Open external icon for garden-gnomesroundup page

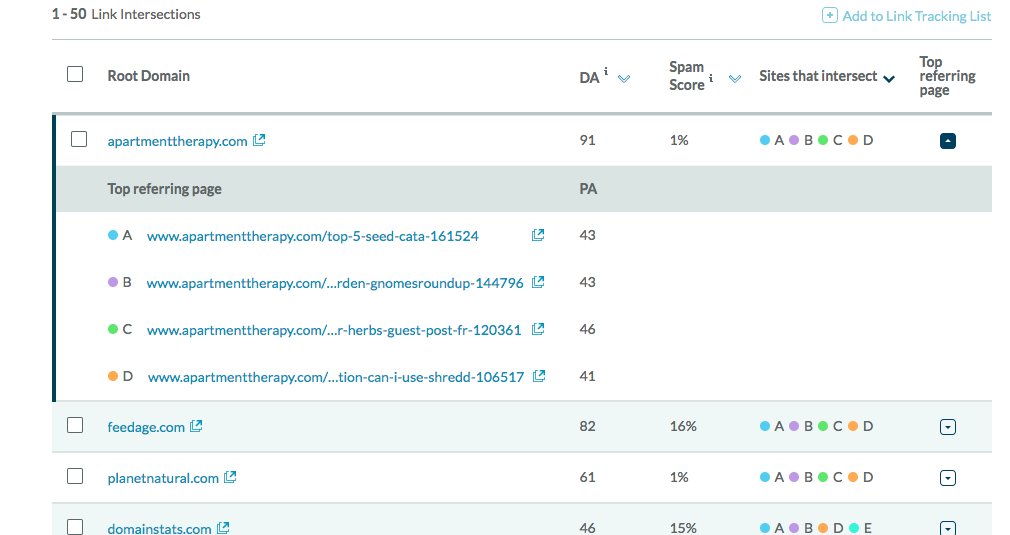click(x=538, y=282)
